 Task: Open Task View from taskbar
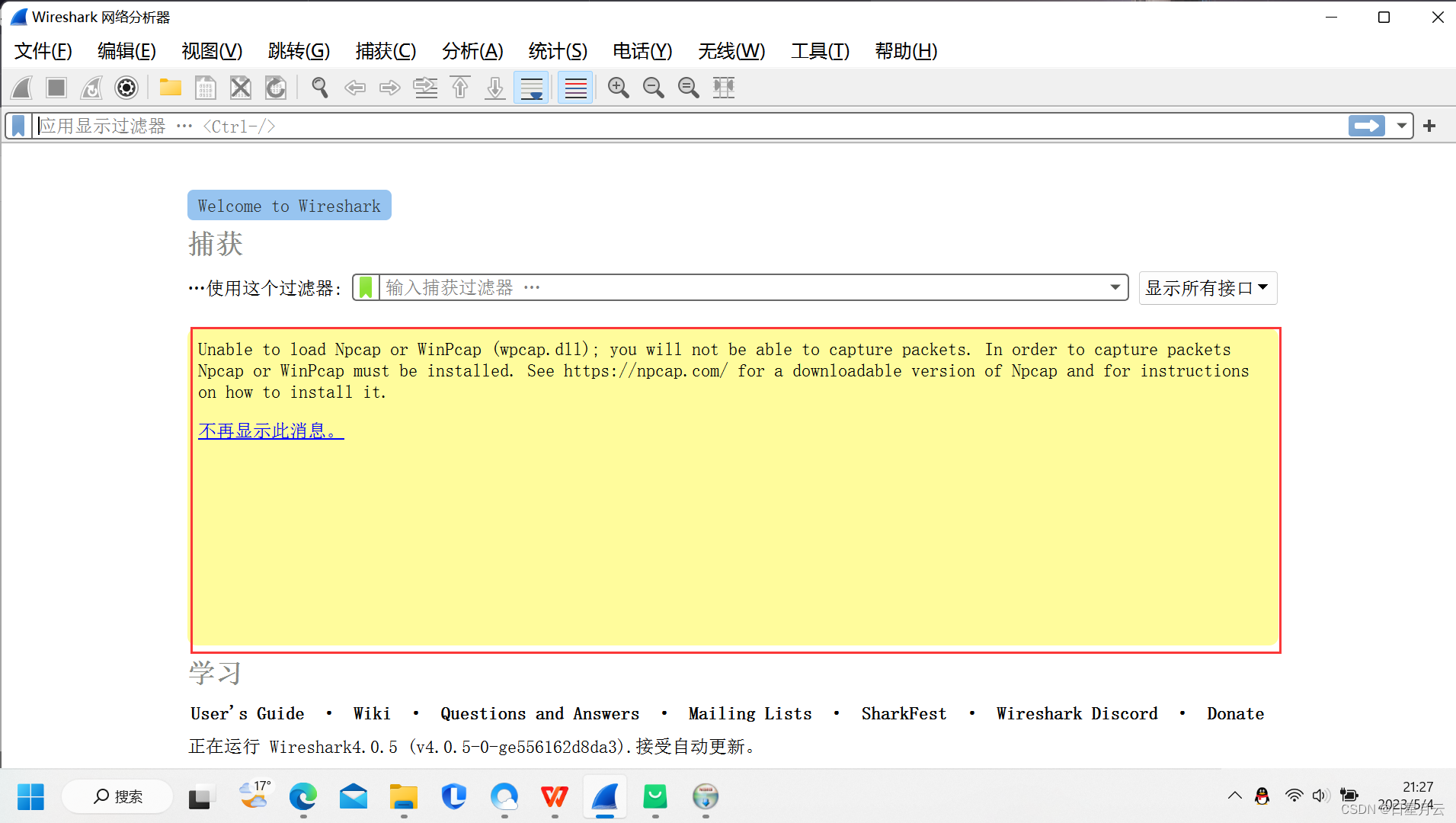201,797
